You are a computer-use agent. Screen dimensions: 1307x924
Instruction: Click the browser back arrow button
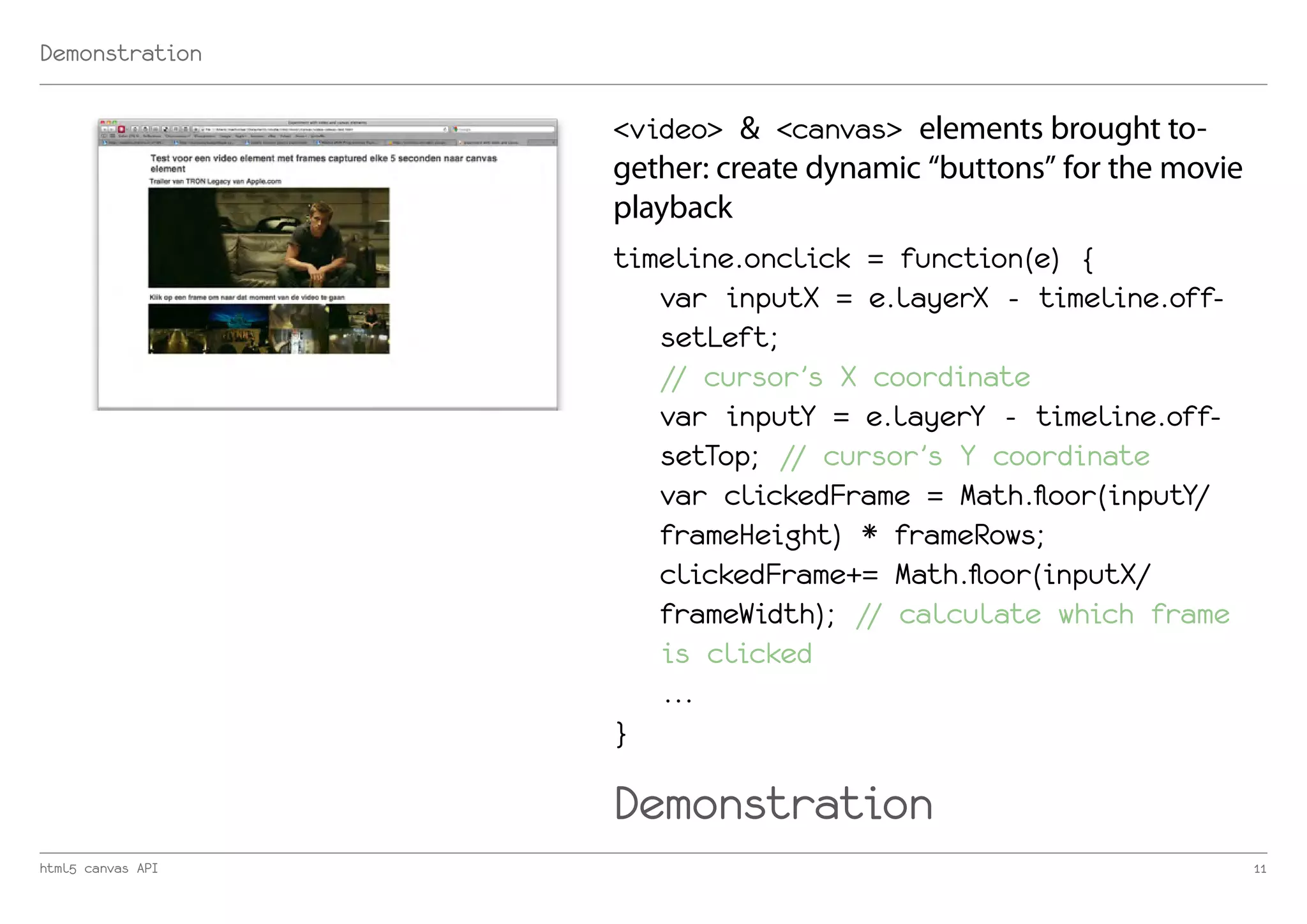click(104, 129)
